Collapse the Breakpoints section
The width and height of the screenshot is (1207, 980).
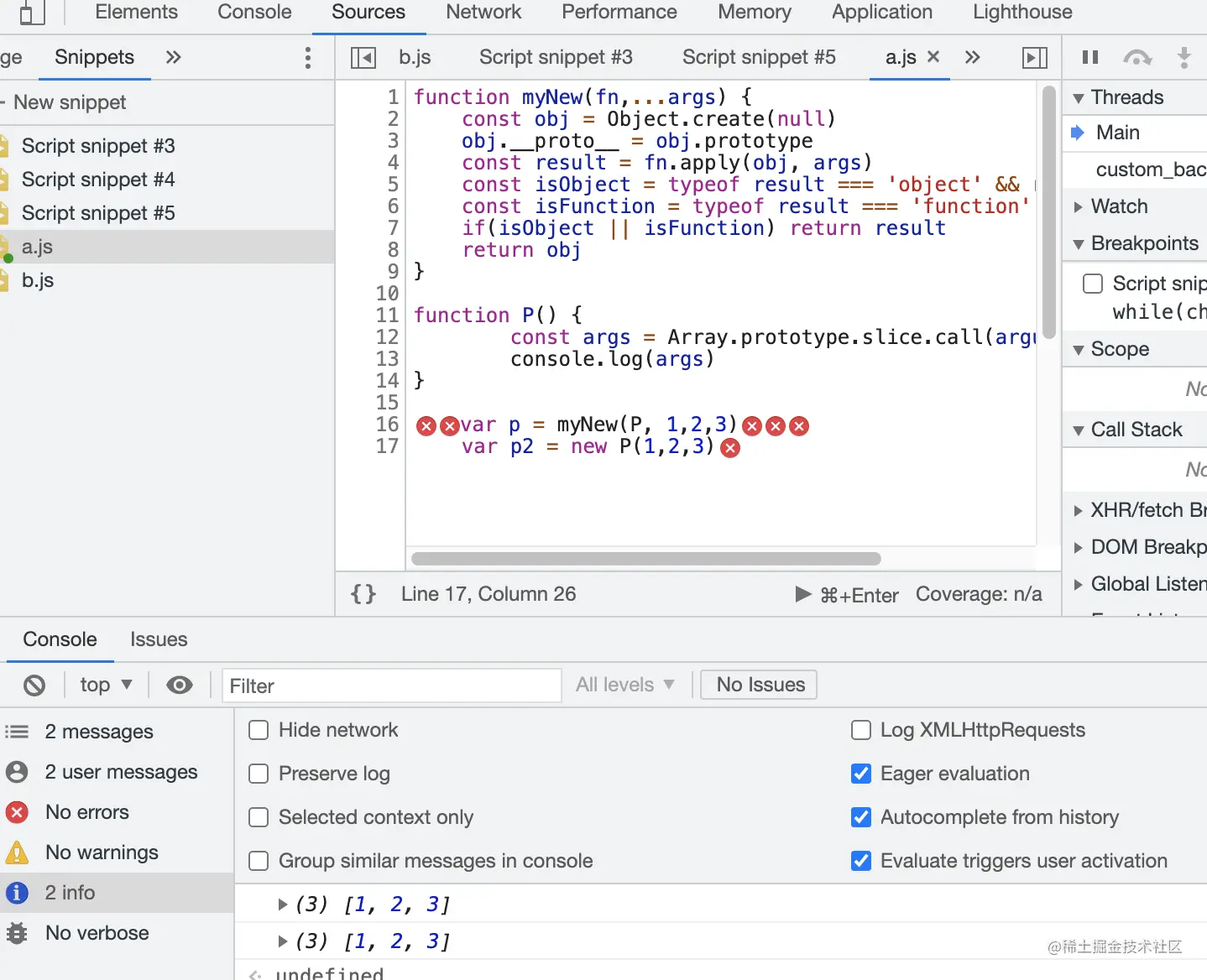[1135, 243]
